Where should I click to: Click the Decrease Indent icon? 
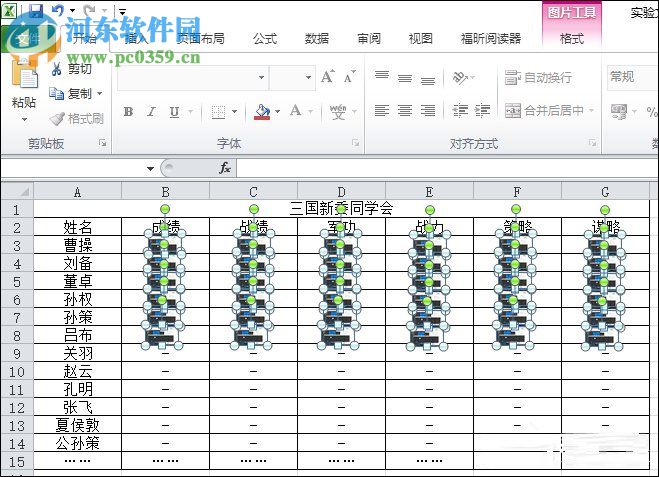[x=460, y=111]
